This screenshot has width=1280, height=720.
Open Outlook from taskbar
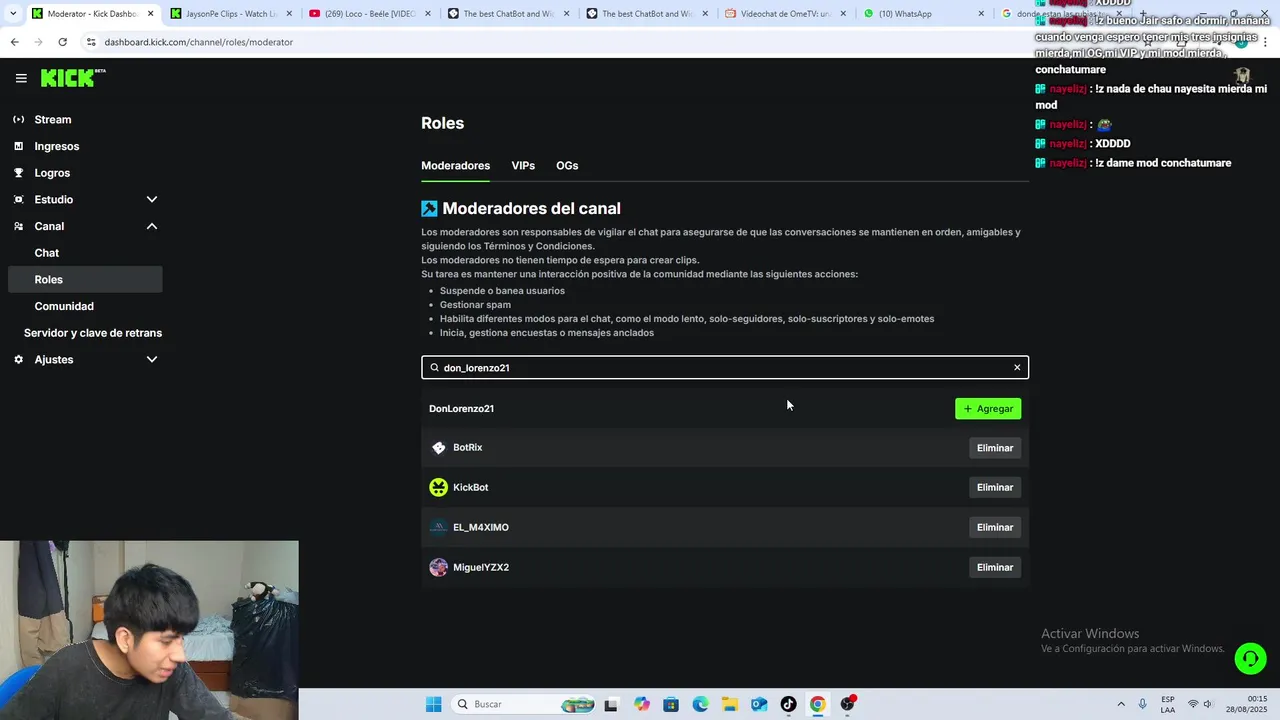click(x=759, y=704)
